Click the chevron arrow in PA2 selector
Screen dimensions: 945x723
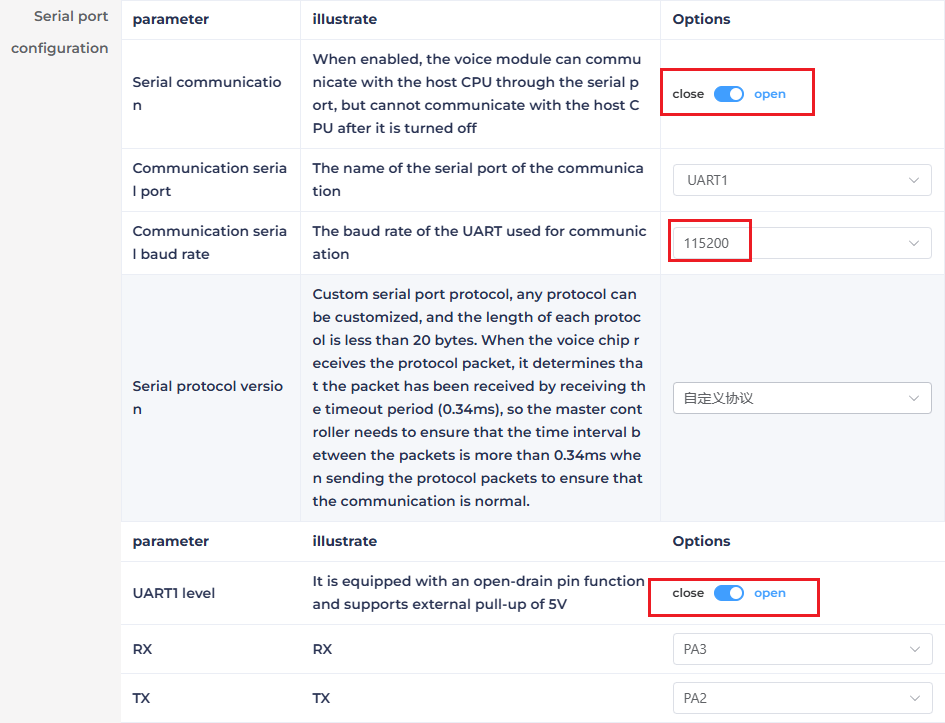click(x=915, y=698)
